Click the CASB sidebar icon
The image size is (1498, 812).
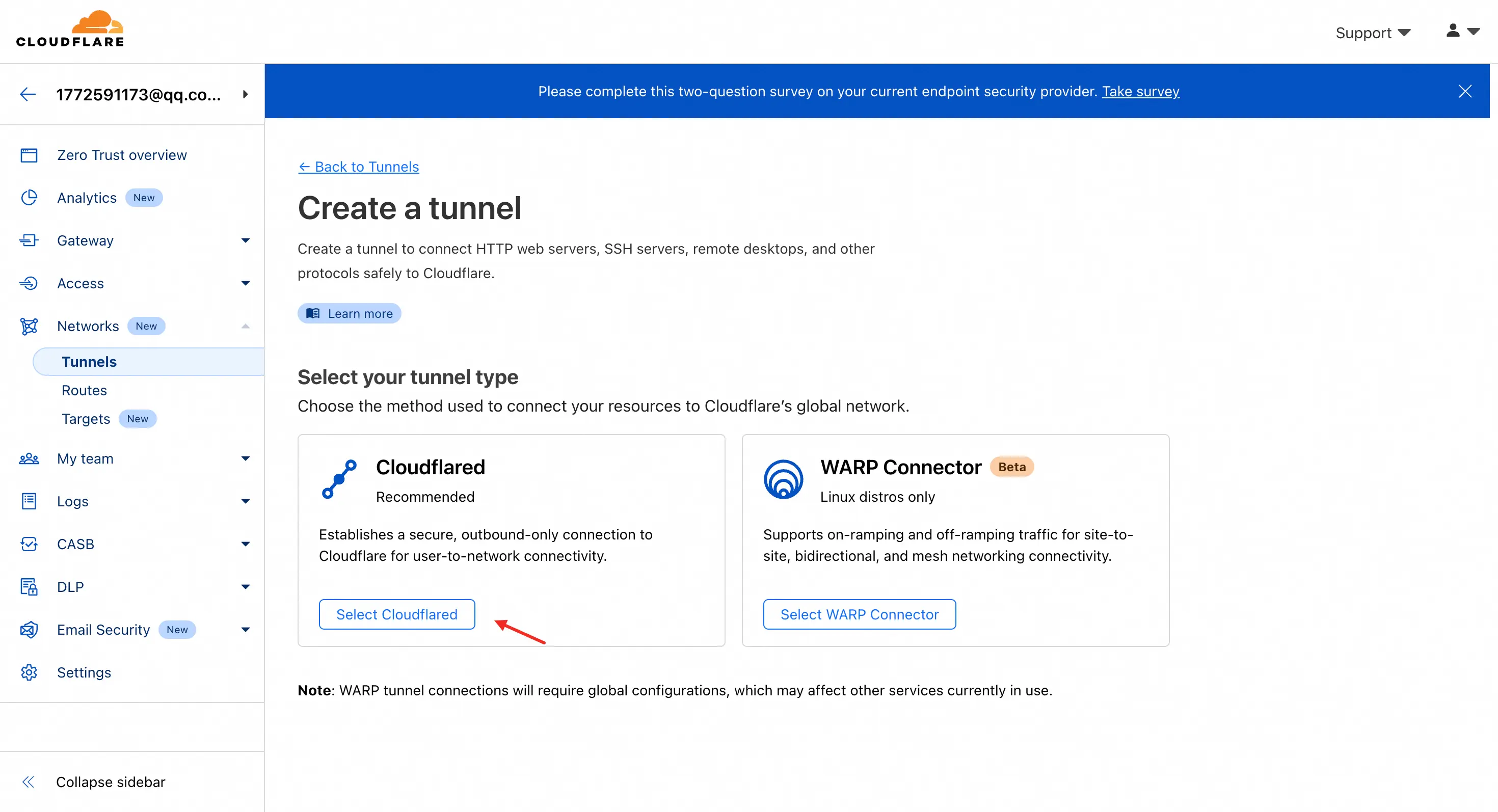[29, 544]
